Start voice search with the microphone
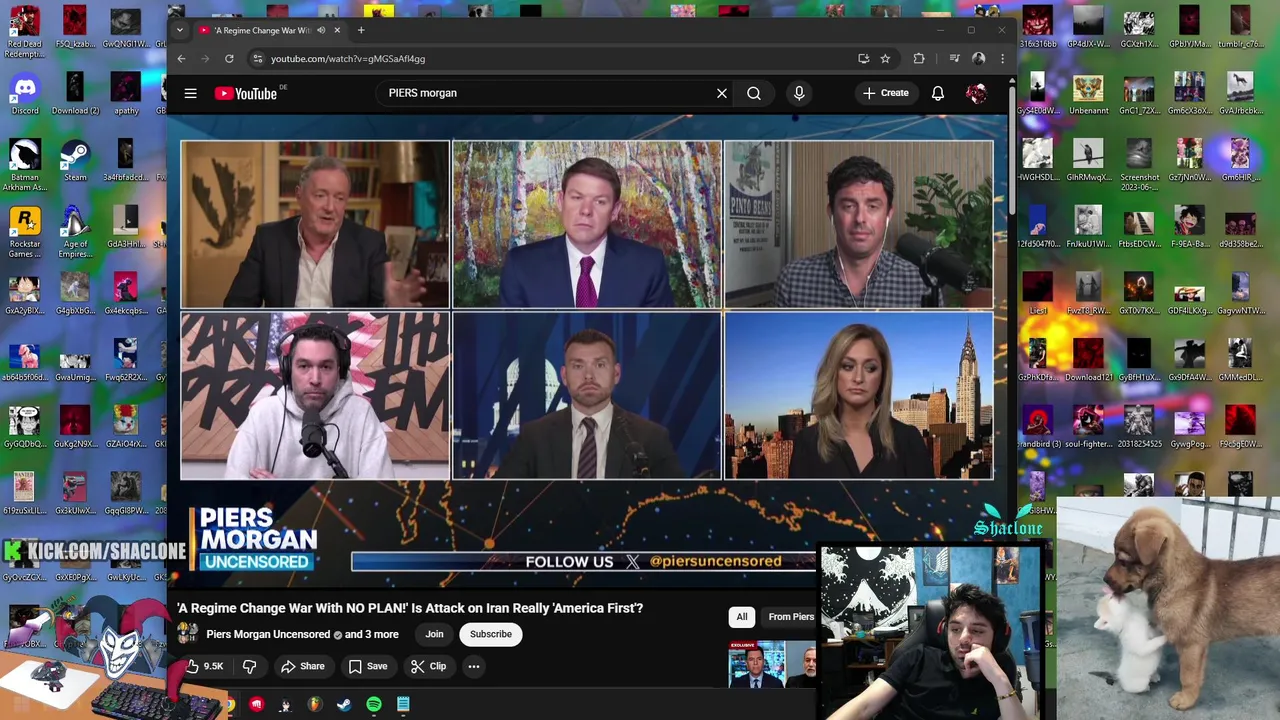Screen dimensions: 1280x720 pos(799,93)
